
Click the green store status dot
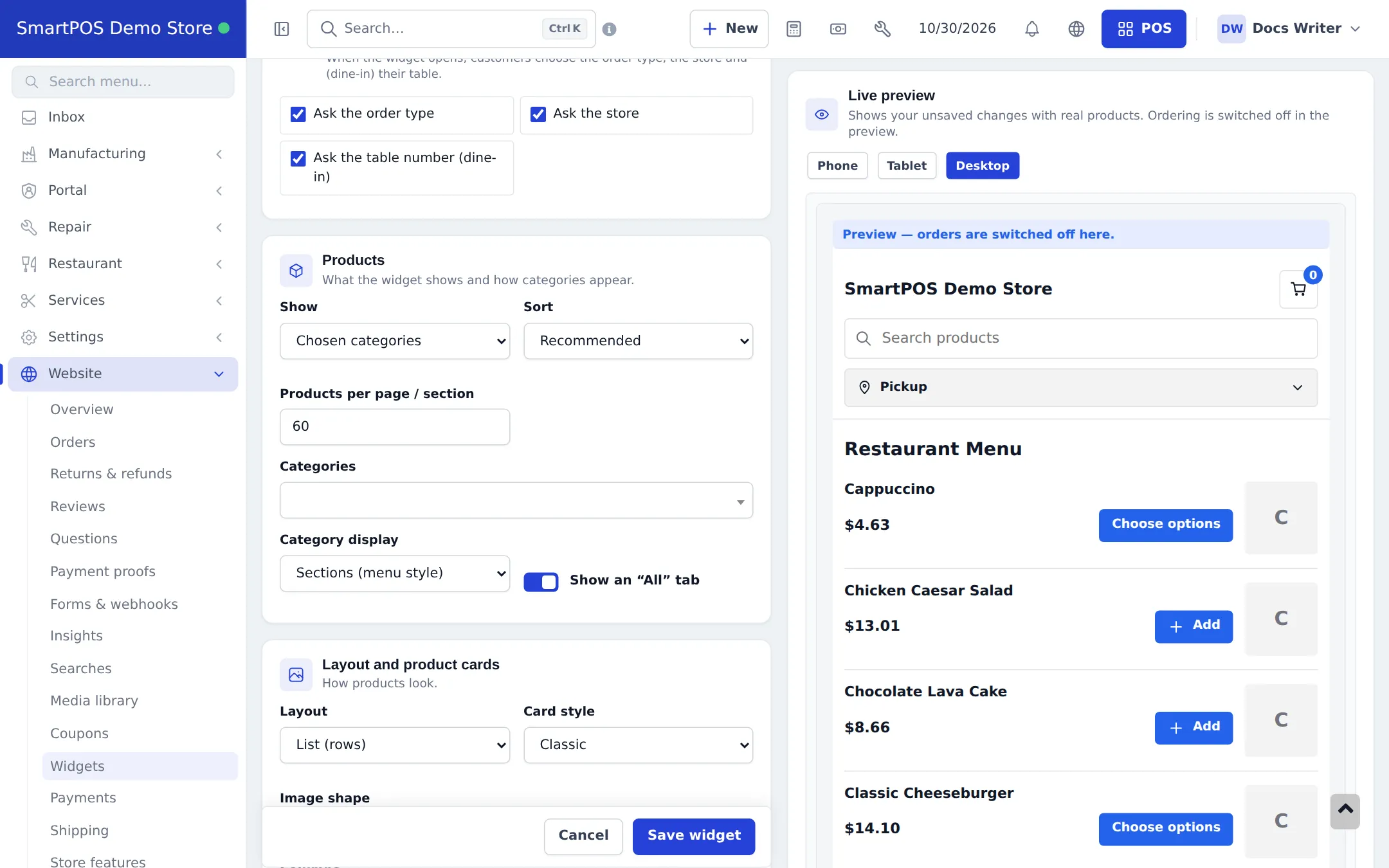click(224, 28)
